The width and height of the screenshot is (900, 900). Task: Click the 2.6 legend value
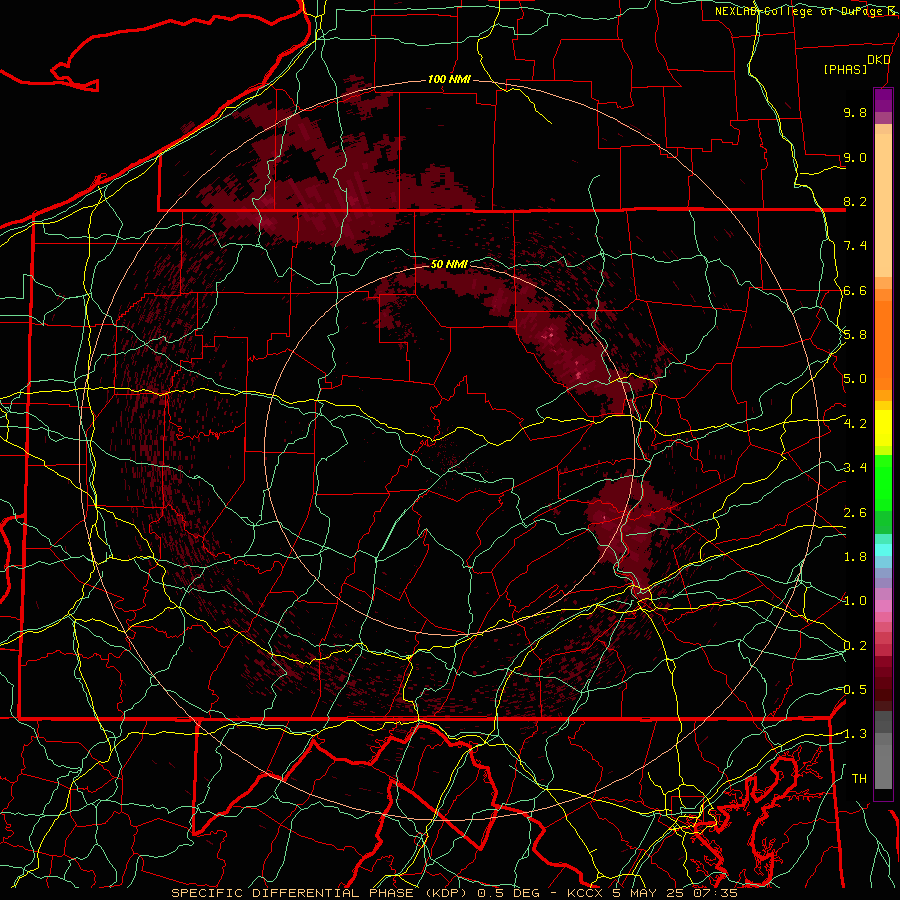[855, 513]
